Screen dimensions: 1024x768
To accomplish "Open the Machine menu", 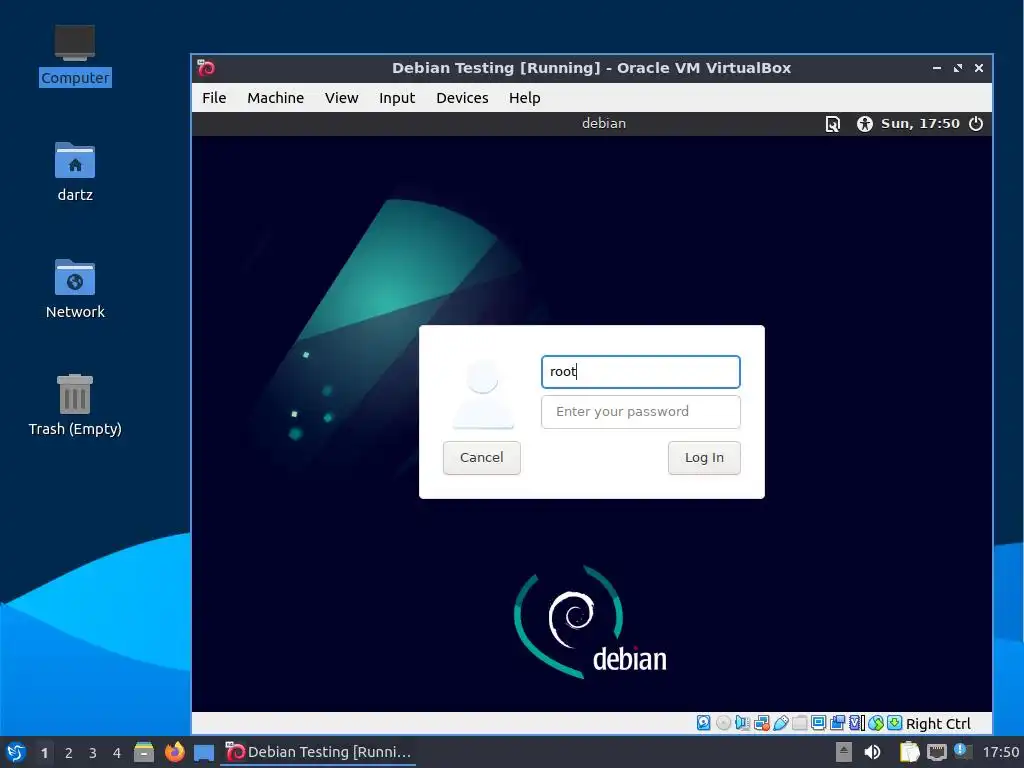I will pyautogui.click(x=275, y=98).
